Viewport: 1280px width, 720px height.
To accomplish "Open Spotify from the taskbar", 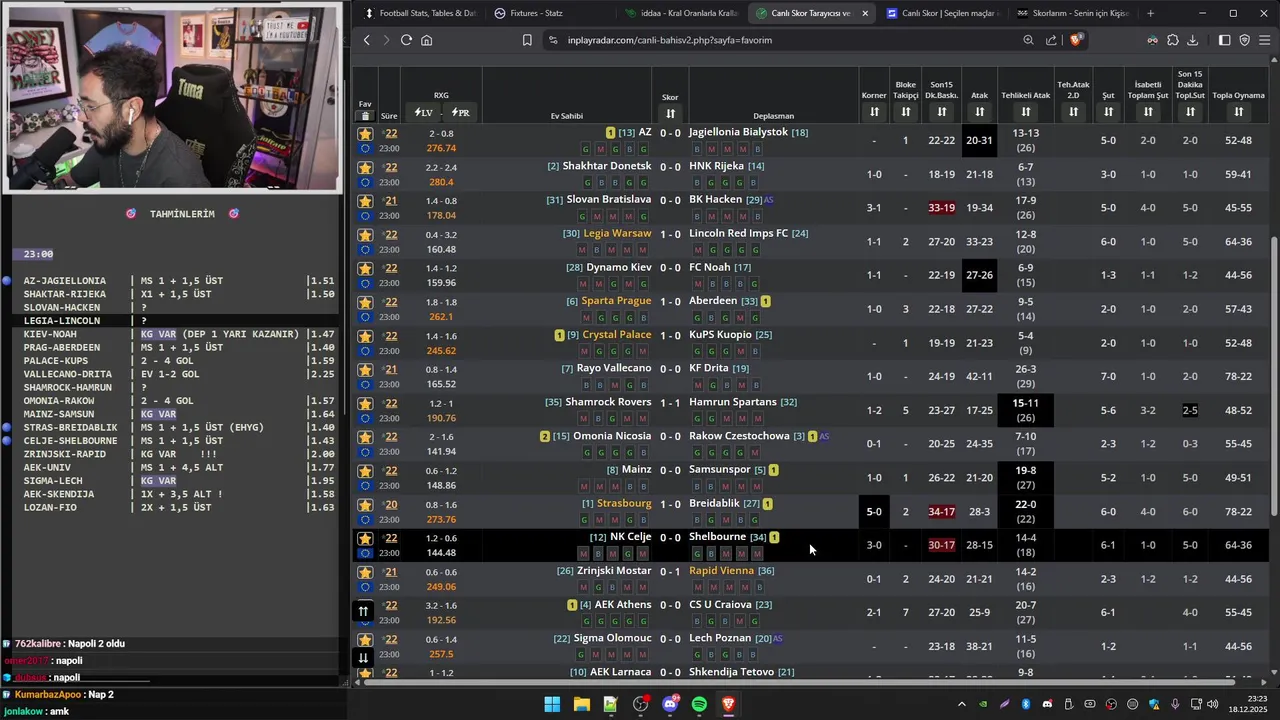I will click(x=699, y=704).
